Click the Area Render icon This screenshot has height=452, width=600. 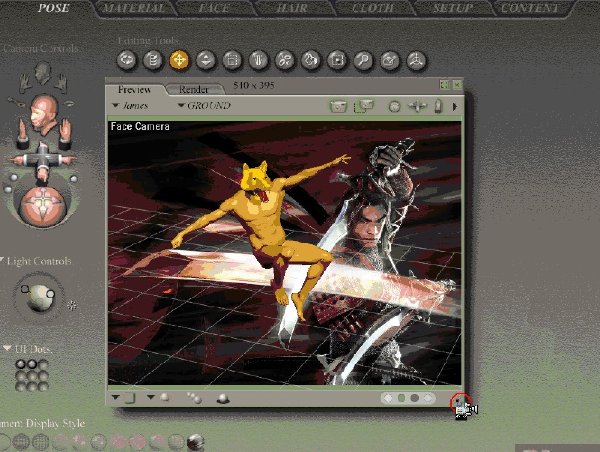[364, 106]
